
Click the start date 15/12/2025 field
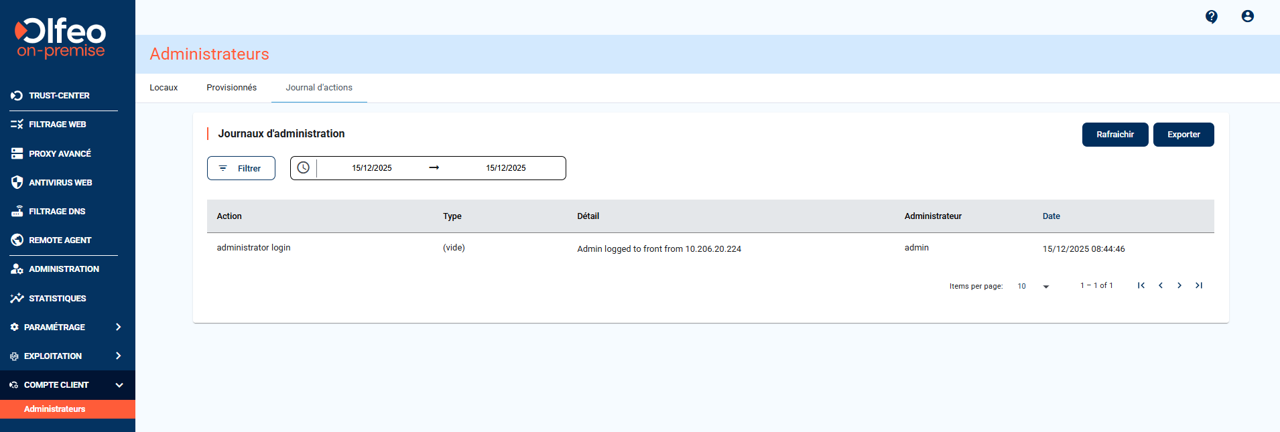click(x=372, y=168)
